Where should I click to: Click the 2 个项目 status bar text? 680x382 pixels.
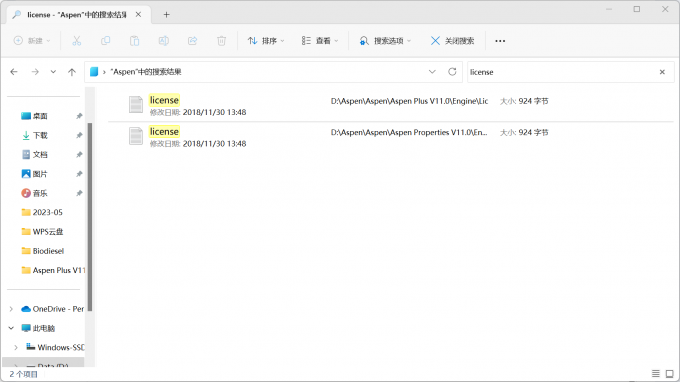pyautogui.click(x=23, y=374)
